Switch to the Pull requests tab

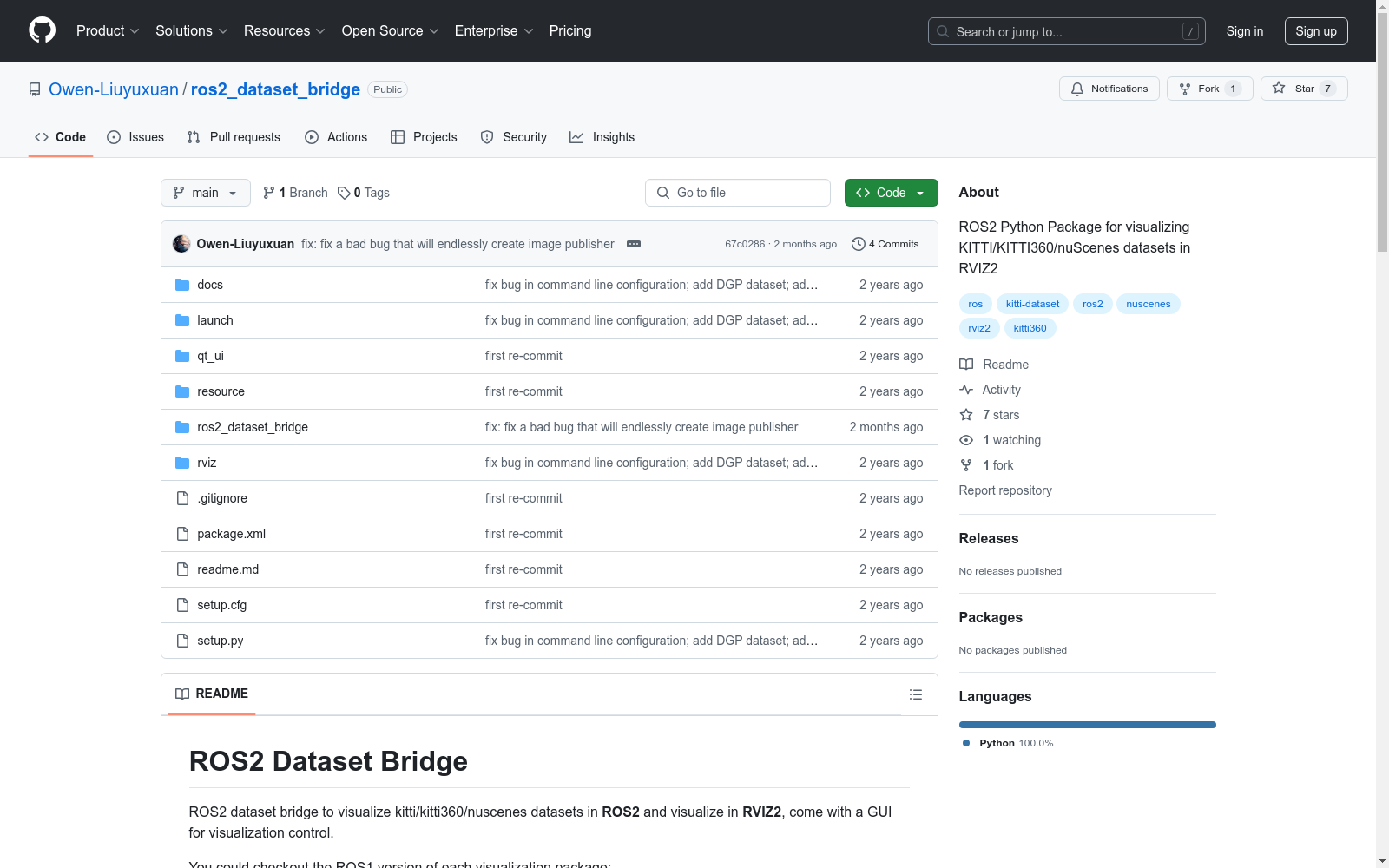click(x=234, y=137)
